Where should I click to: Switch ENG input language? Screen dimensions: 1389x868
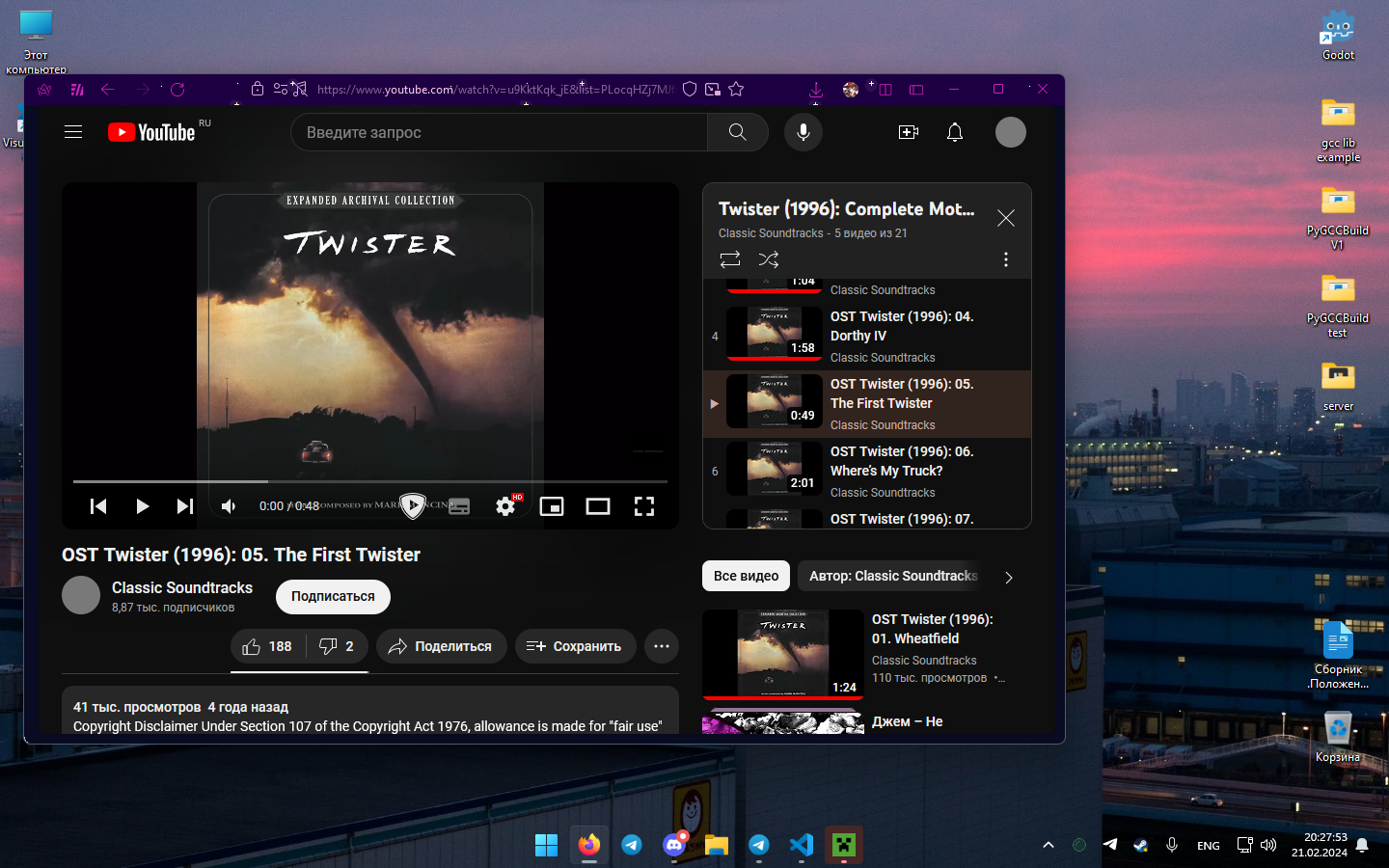tap(1209, 846)
